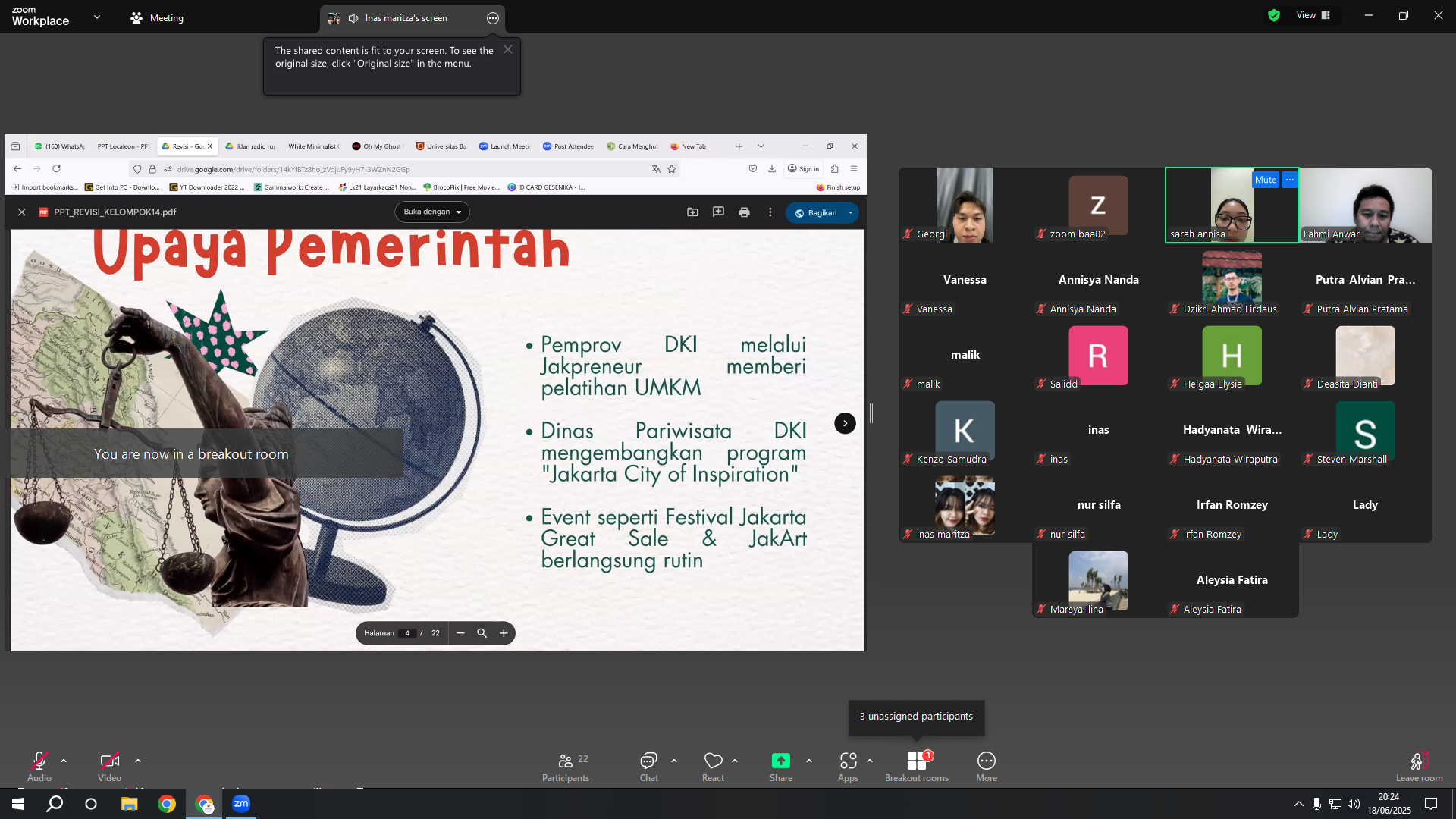
Task: Open the ID CARD GESENIKA bookmark
Action: [546, 187]
